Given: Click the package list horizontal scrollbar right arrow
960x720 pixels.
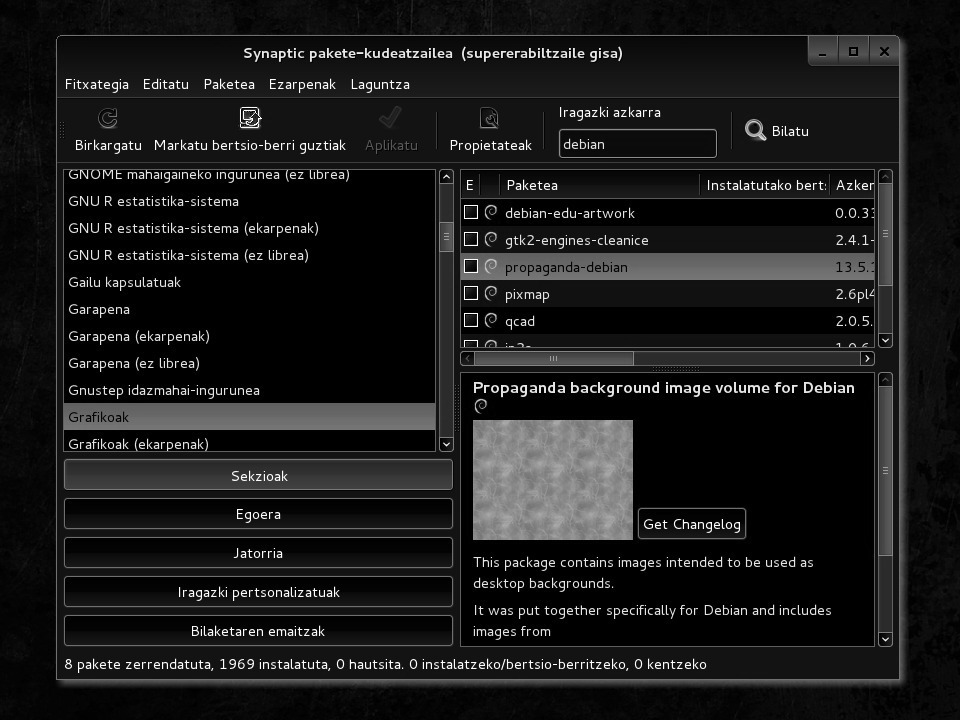Looking at the screenshot, I should [x=867, y=358].
